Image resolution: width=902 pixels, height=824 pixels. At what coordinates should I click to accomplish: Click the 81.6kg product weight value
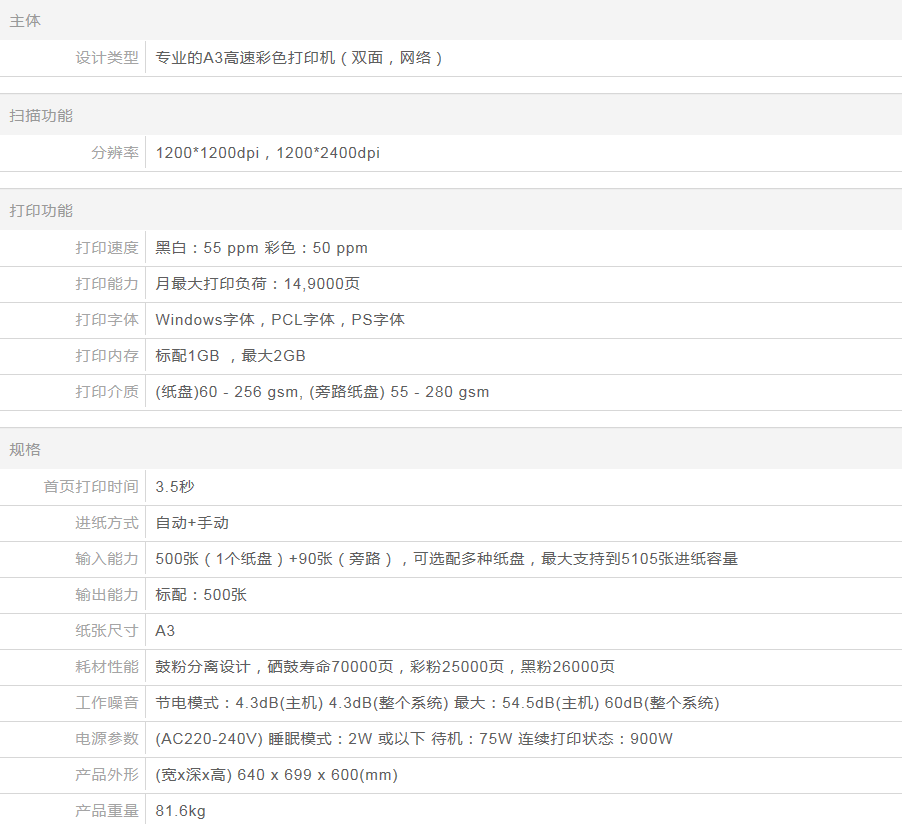click(181, 811)
